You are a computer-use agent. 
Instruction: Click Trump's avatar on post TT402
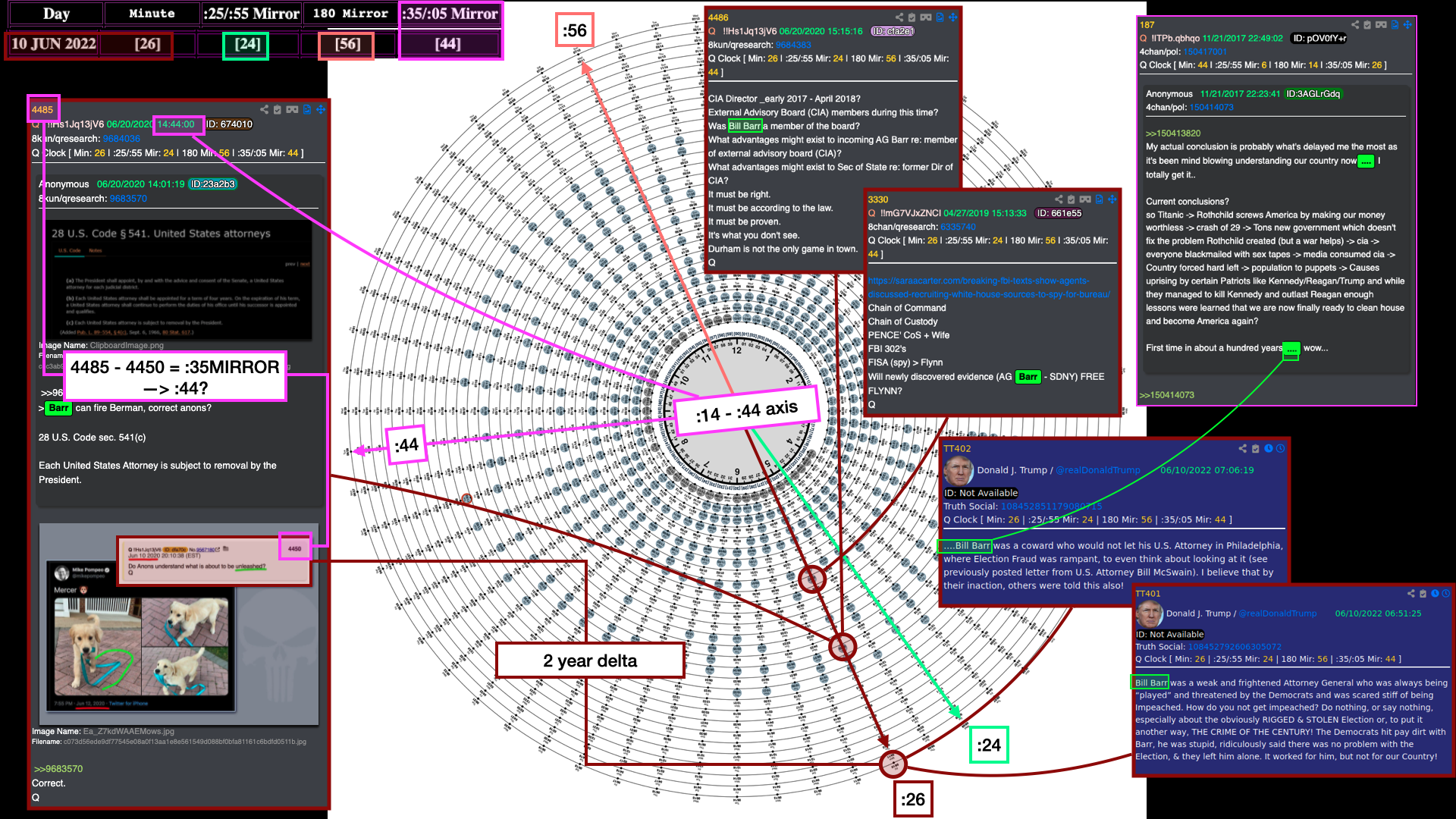click(x=958, y=471)
